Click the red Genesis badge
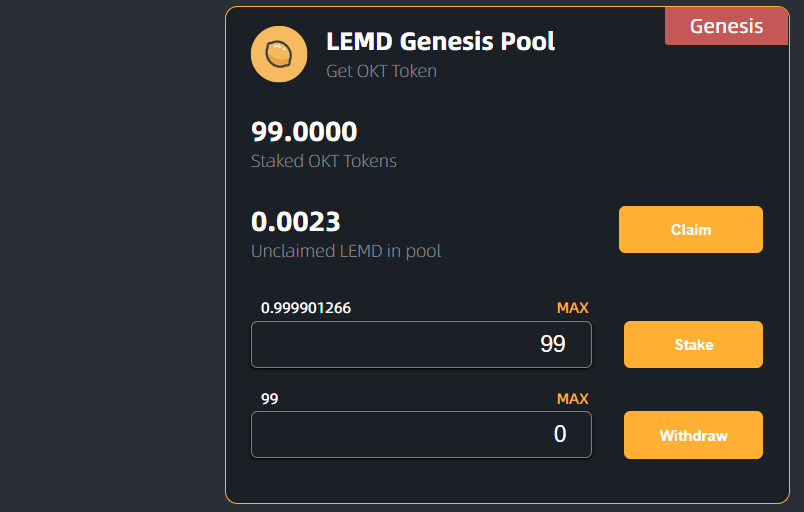This screenshot has width=804, height=512. pos(727,26)
